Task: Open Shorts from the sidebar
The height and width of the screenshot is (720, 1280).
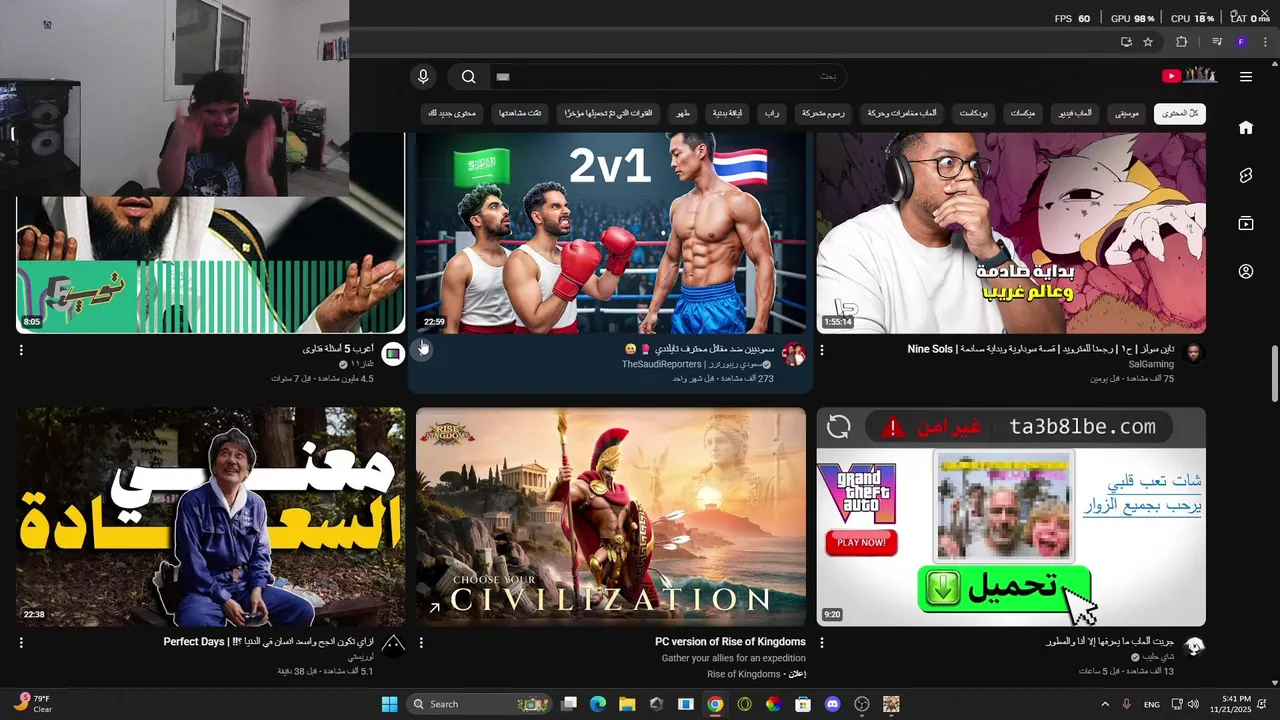Action: click(x=1246, y=175)
